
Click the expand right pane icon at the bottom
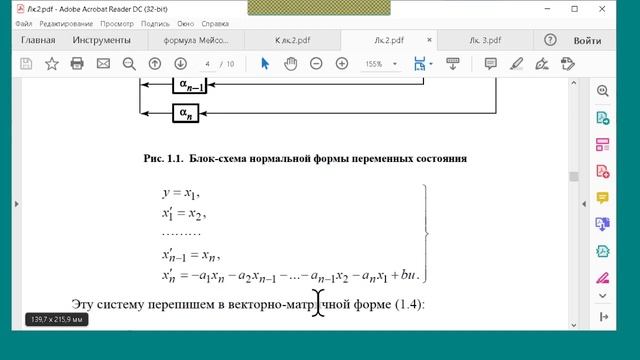click(x=604, y=317)
